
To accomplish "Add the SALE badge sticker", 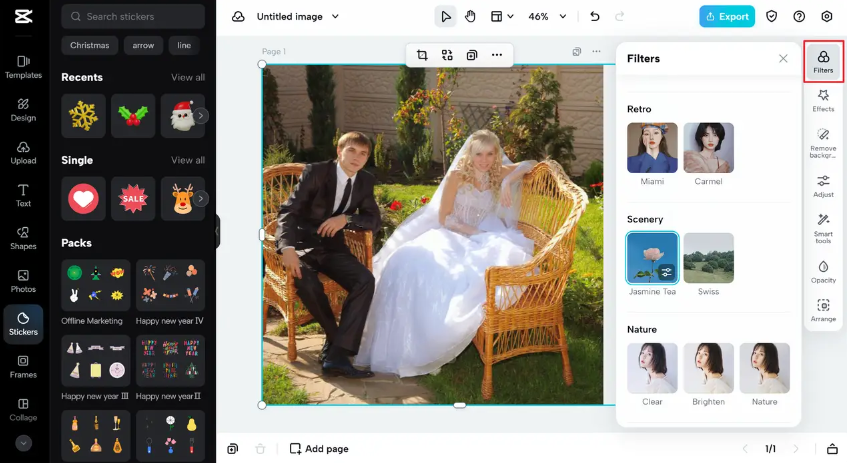I will [133, 199].
